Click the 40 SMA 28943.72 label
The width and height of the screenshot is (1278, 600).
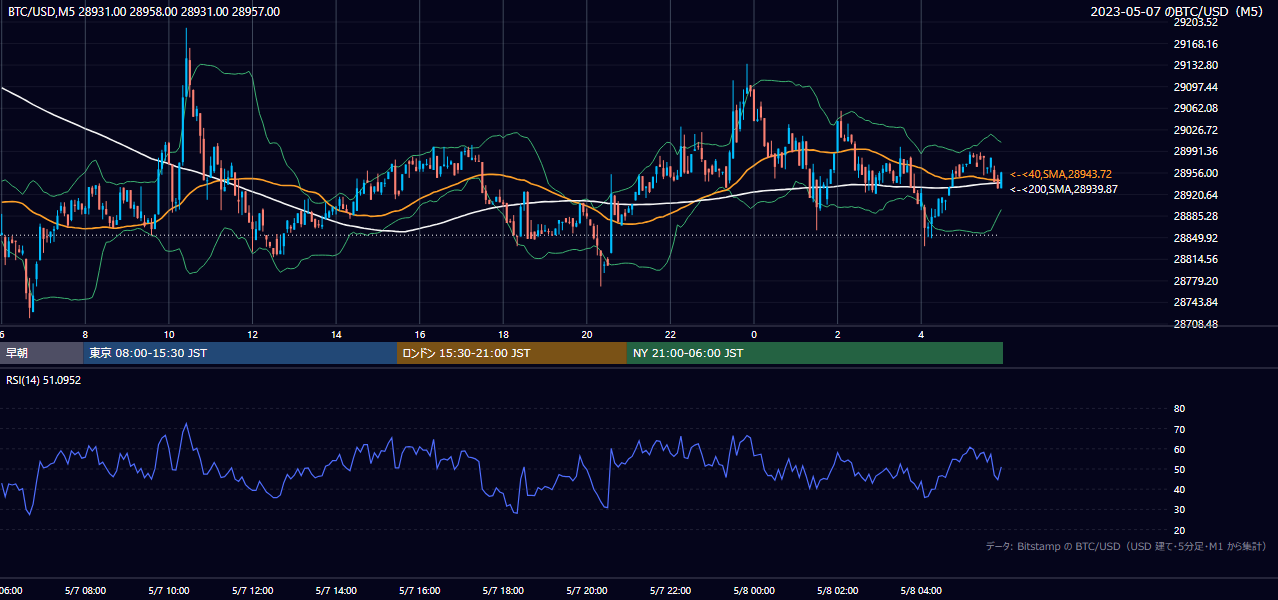coord(1062,174)
